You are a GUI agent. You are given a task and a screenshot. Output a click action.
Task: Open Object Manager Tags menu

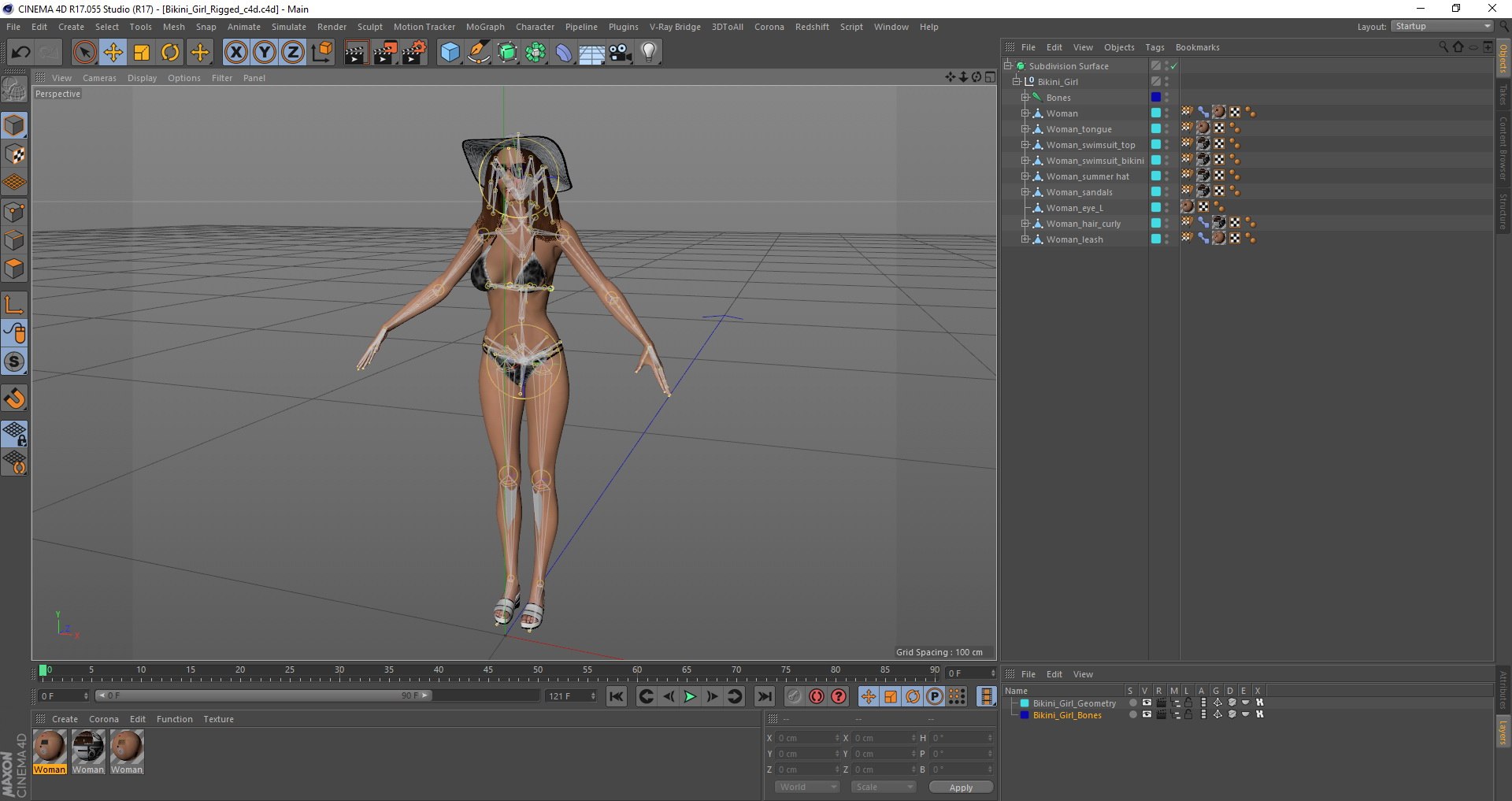pos(1154,47)
